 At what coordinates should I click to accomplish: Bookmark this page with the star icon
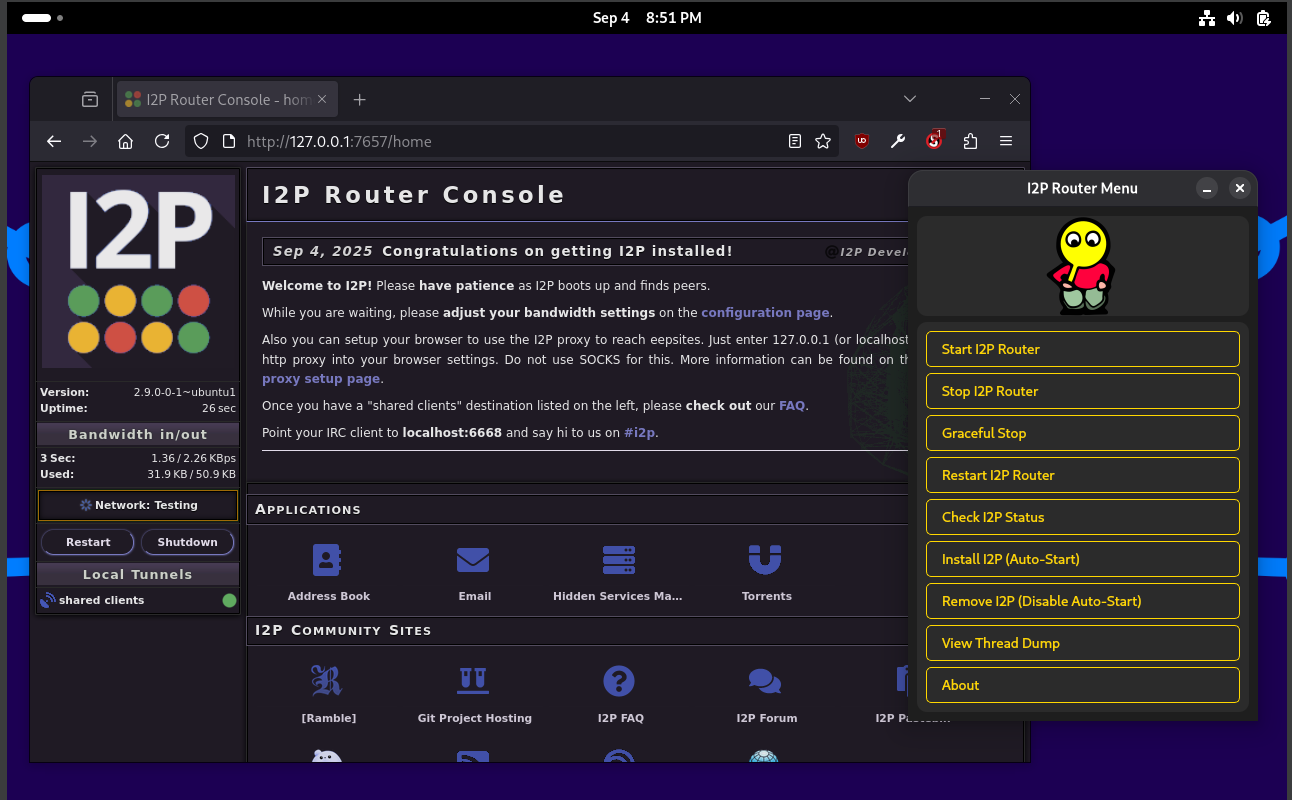click(823, 141)
